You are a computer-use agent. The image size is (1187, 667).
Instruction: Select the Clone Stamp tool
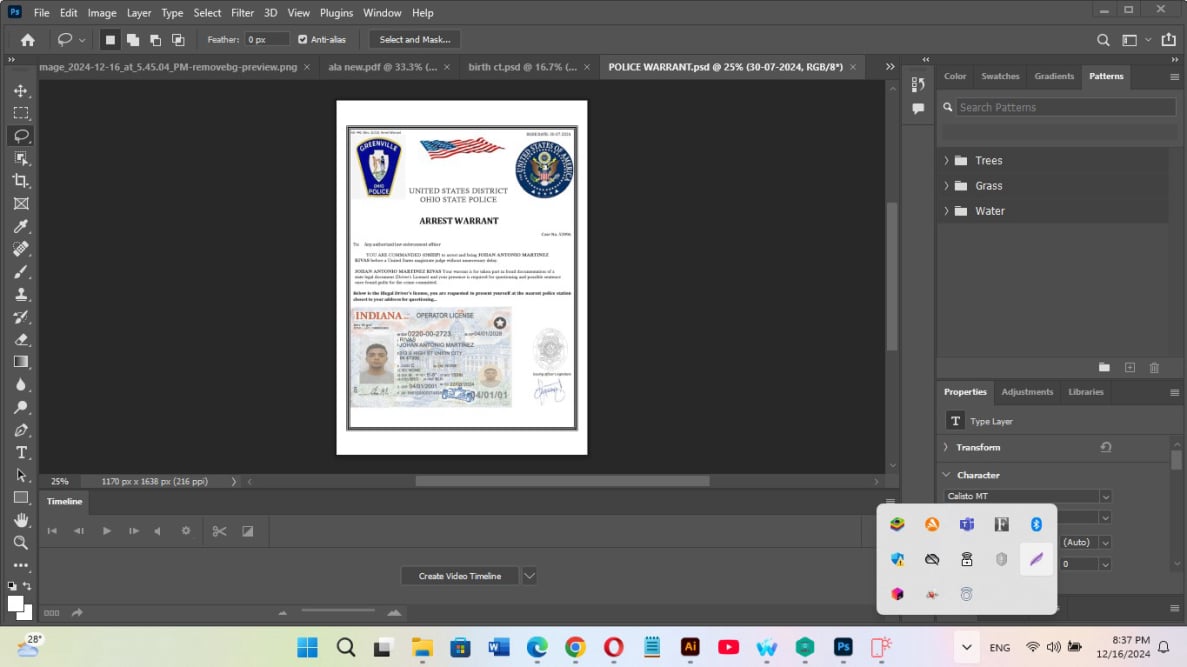click(20, 295)
